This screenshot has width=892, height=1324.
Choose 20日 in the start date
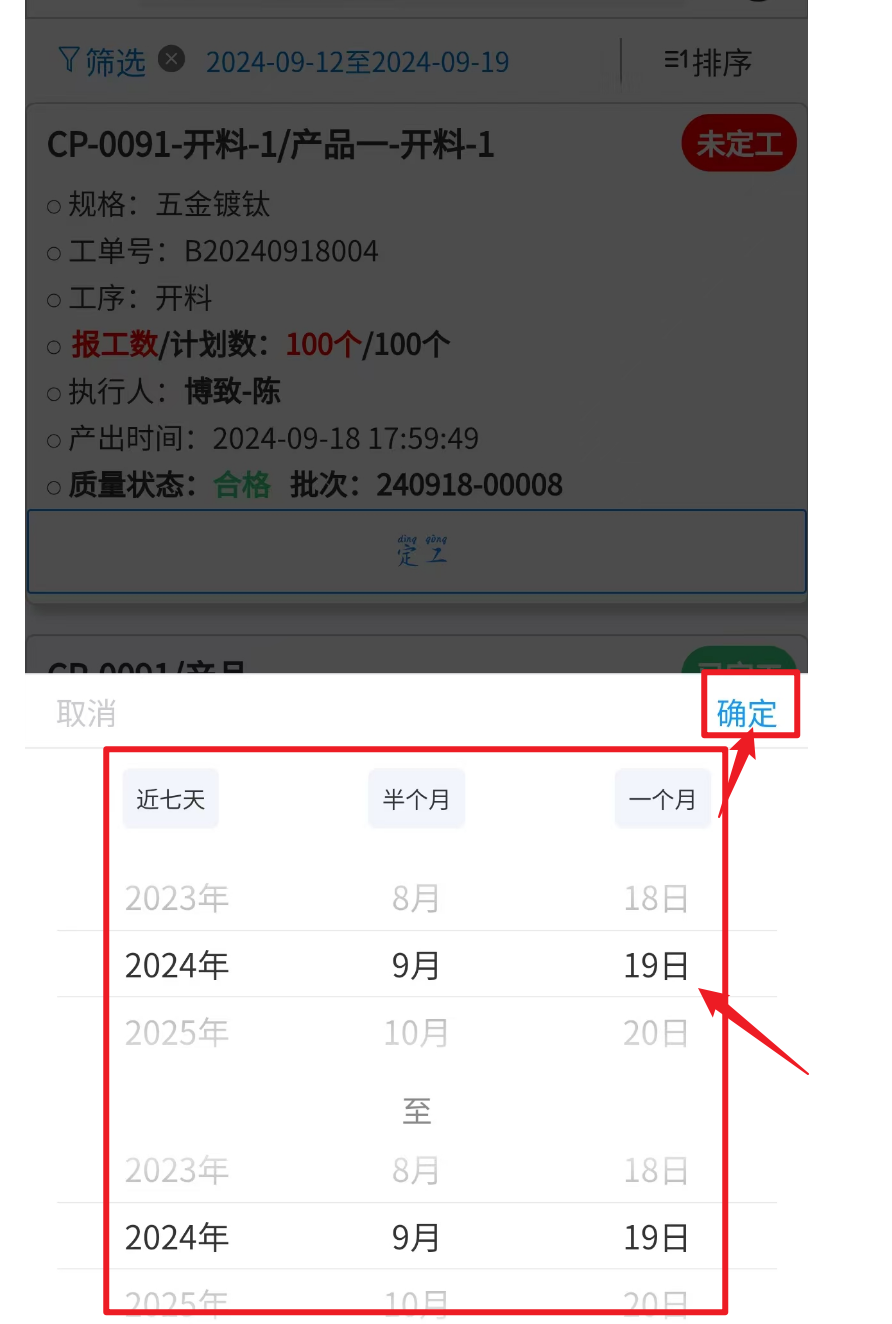[656, 1032]
